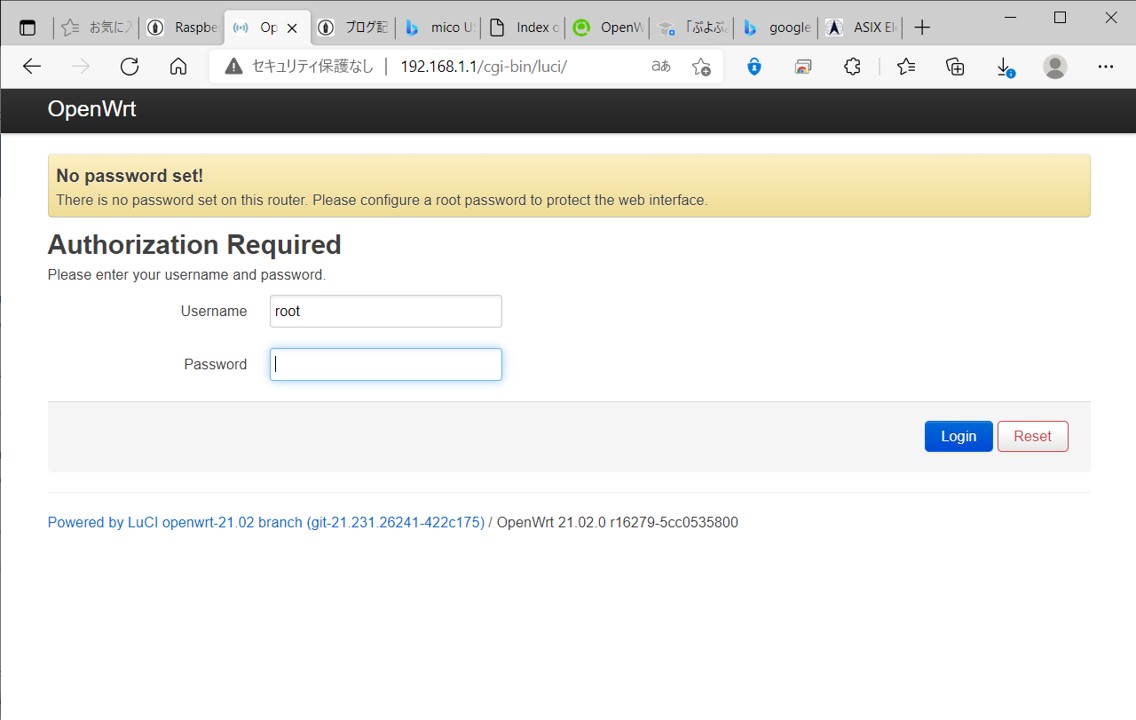Switch to the Index tab

[525, 28]
